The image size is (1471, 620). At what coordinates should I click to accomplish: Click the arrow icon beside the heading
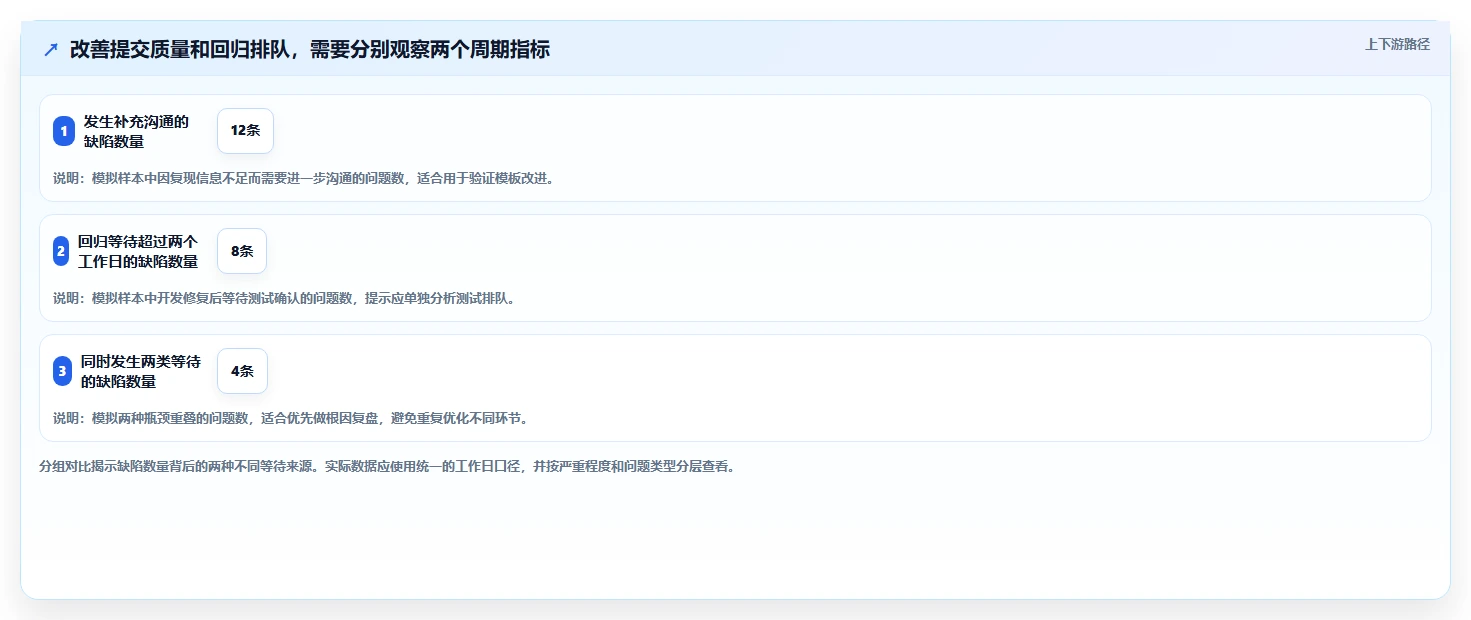click(x=51, y=49)
